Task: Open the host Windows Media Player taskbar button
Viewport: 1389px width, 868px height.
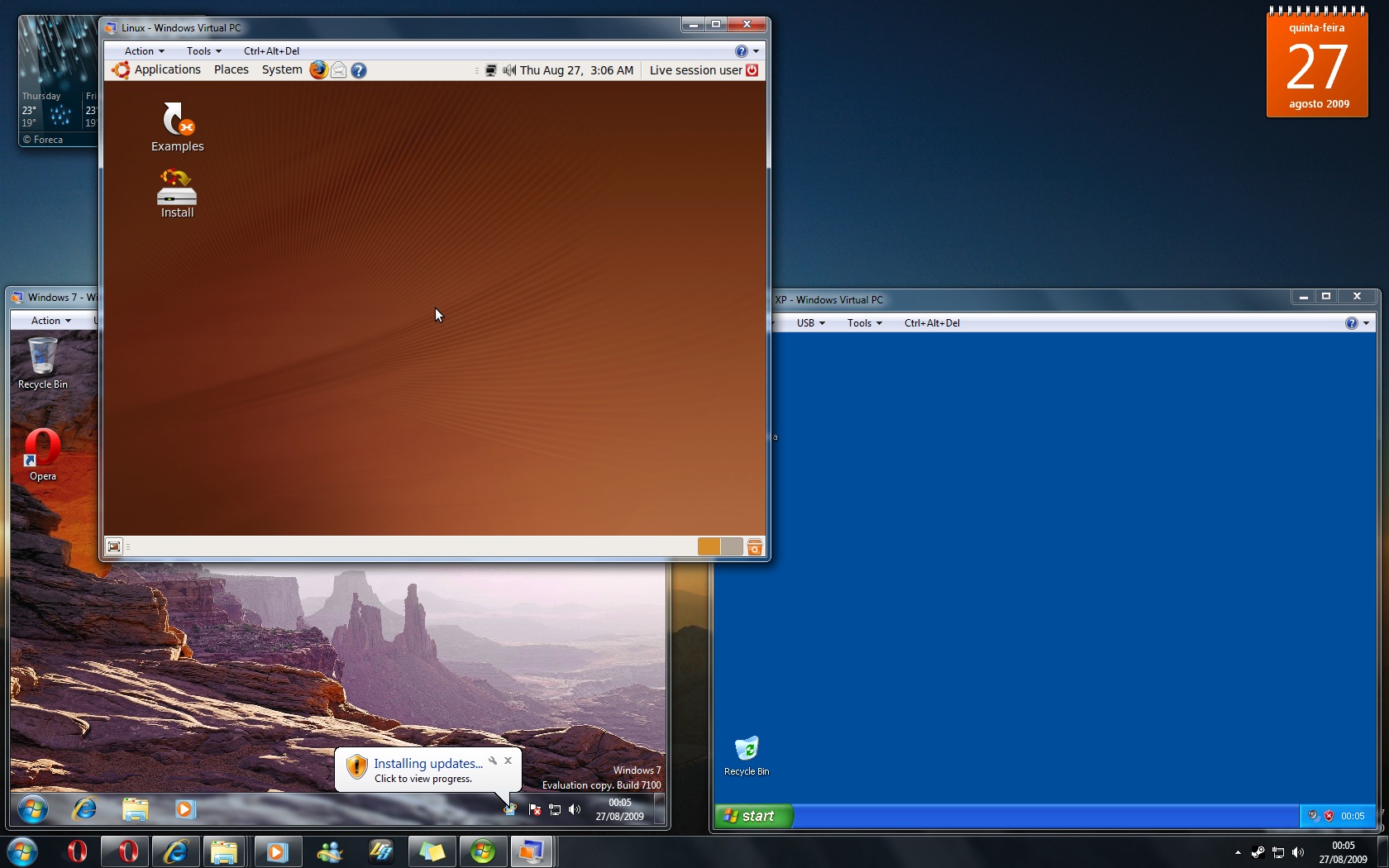Action: point(278,851)
